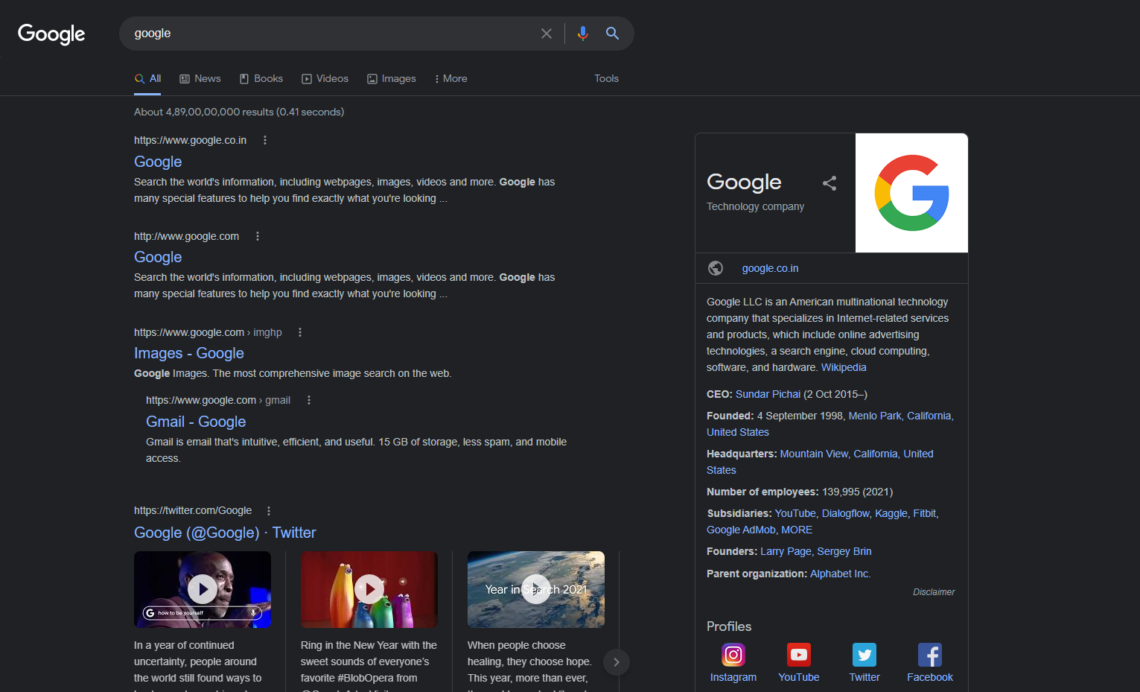1140x692 pixels.
Task: Click the URL text https://twitter.com/Google
Action: tap(193, 511)
